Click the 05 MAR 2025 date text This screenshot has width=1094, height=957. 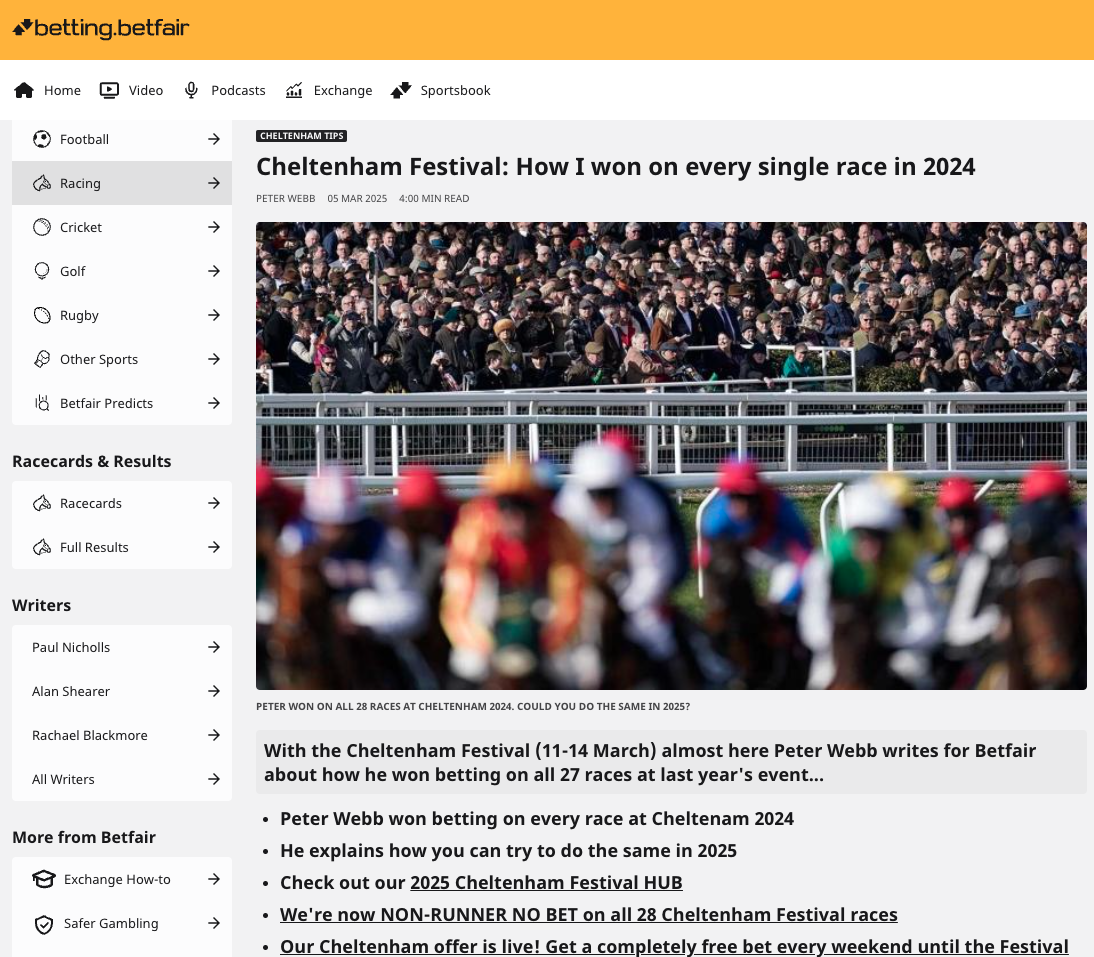tap(357, 198)
